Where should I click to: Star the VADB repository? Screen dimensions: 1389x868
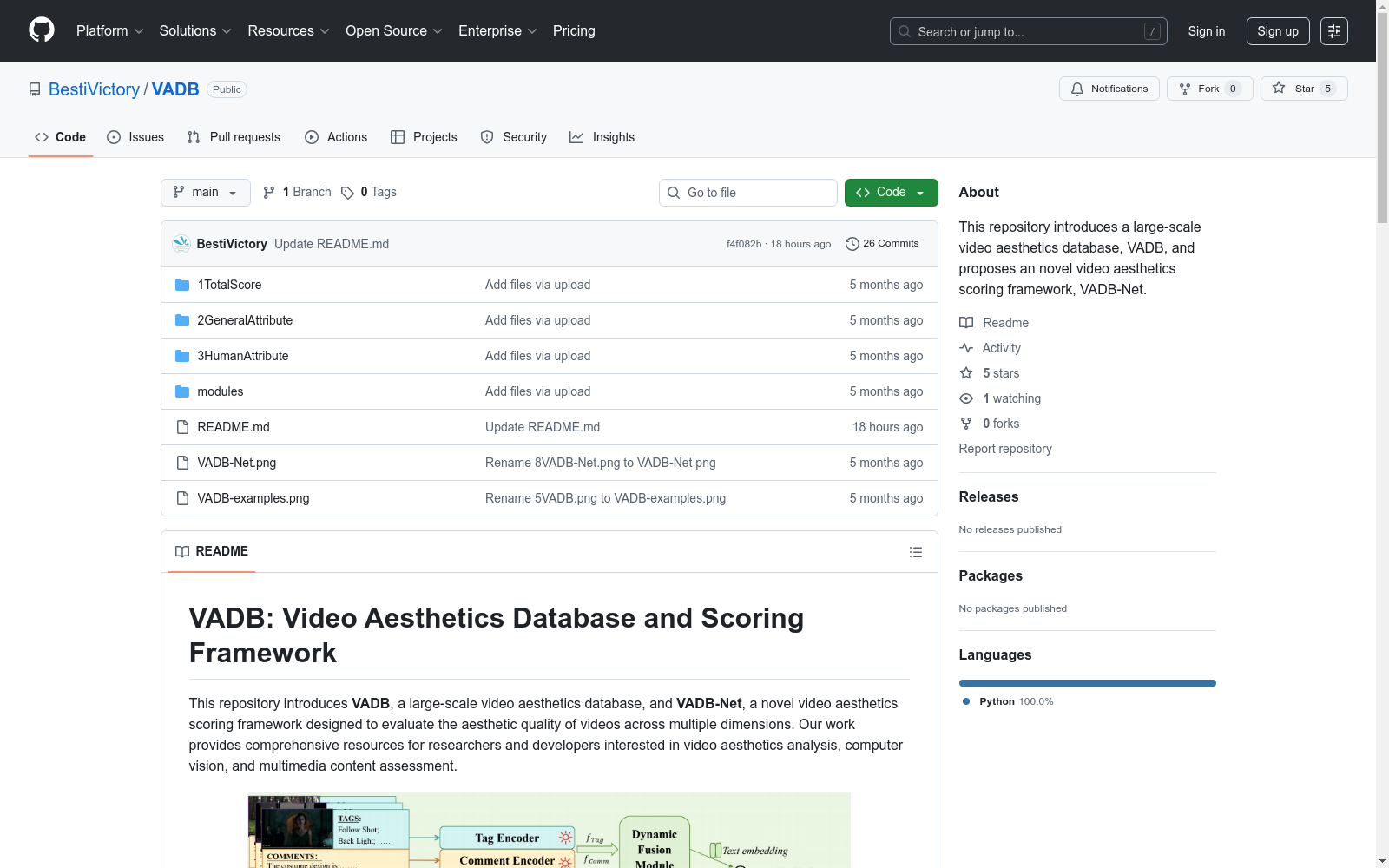pos(1303,89)
